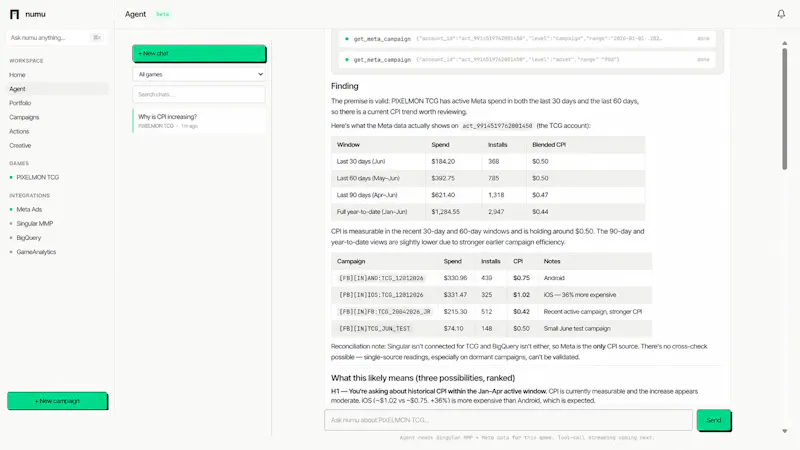
Task: Click the chat scrollbar thumb
Action: [785, 109]
